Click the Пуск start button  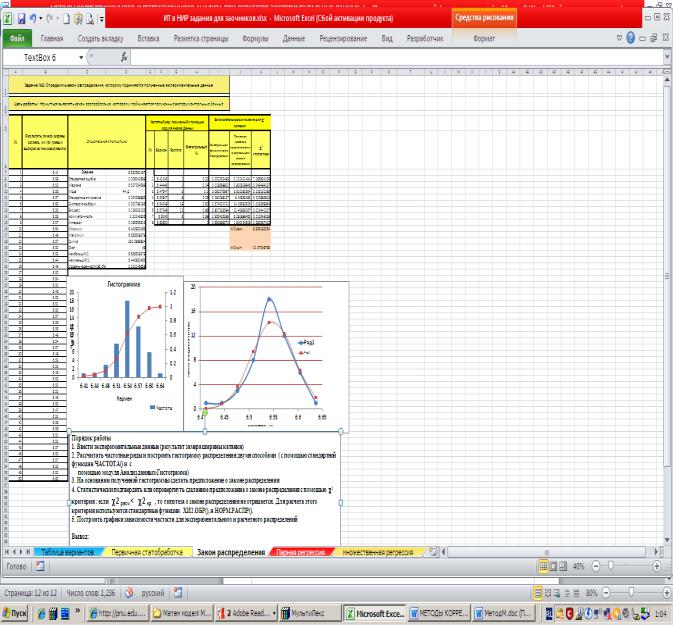point(19,614)
